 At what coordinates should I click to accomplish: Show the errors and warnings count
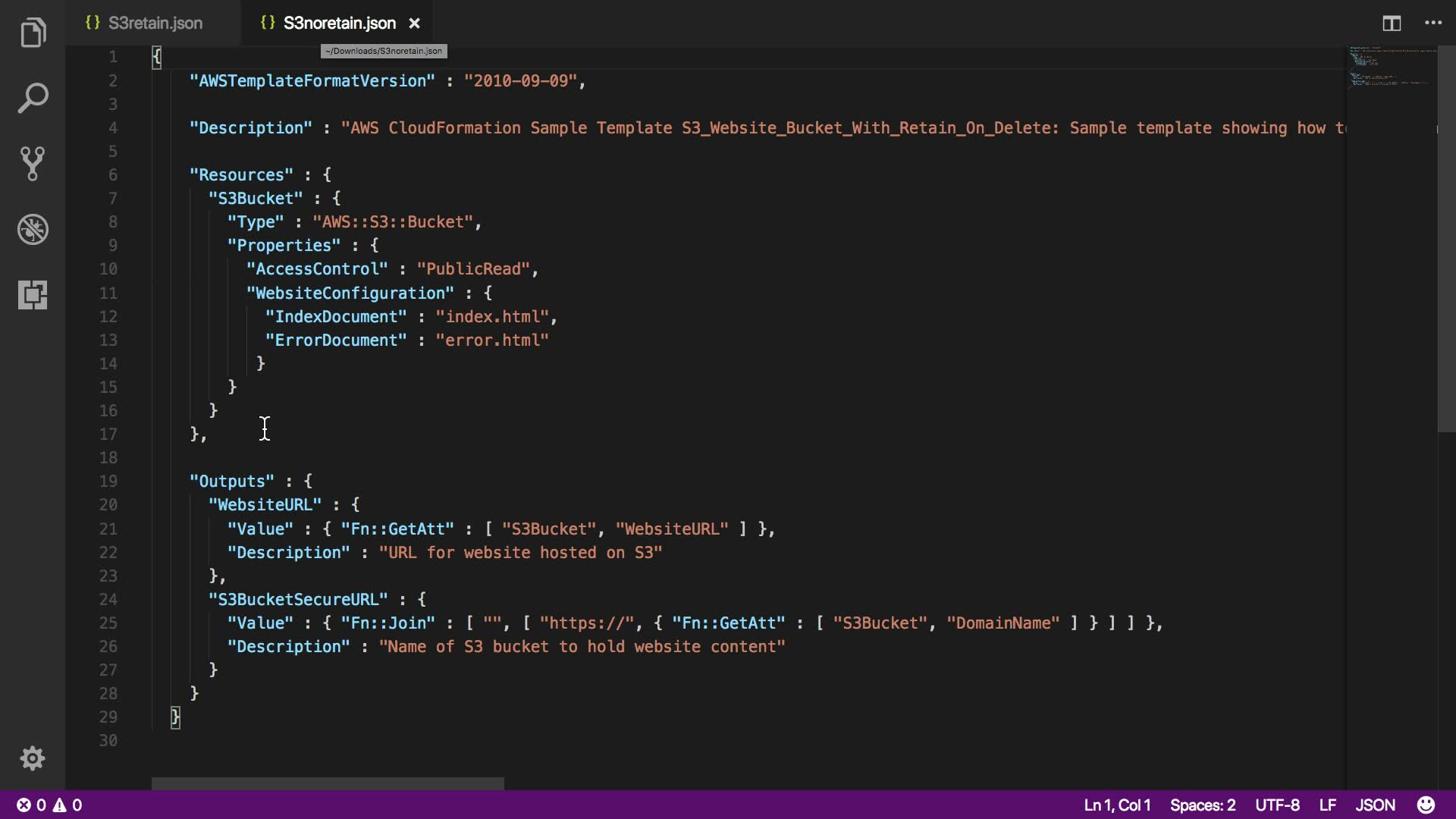coord(50,805)
